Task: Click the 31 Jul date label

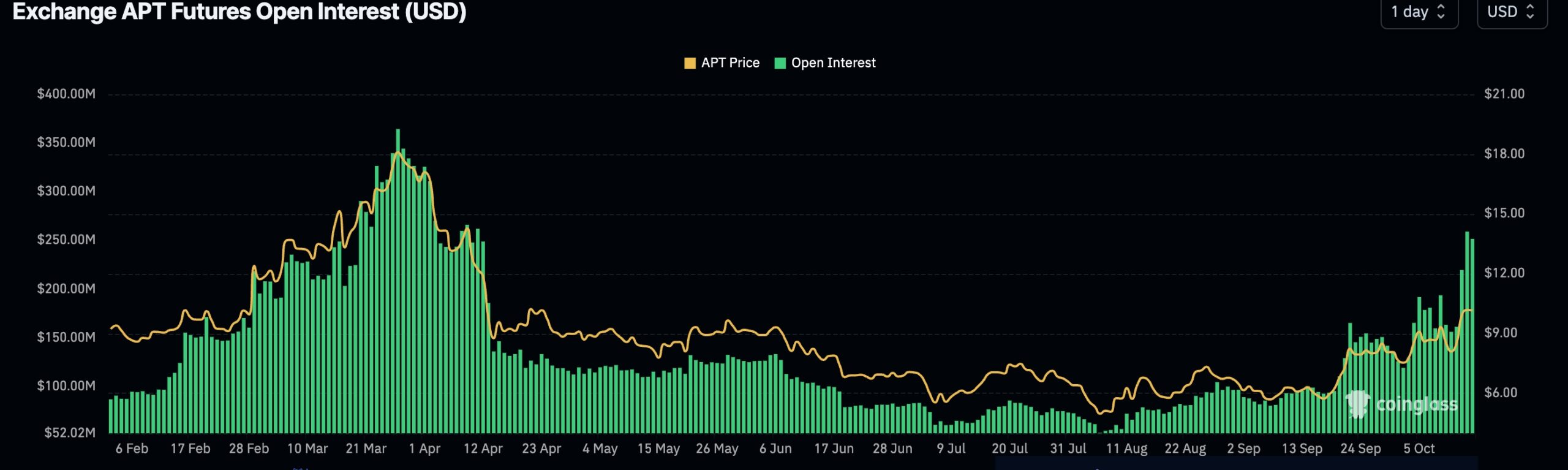Action: [1068, 449]
